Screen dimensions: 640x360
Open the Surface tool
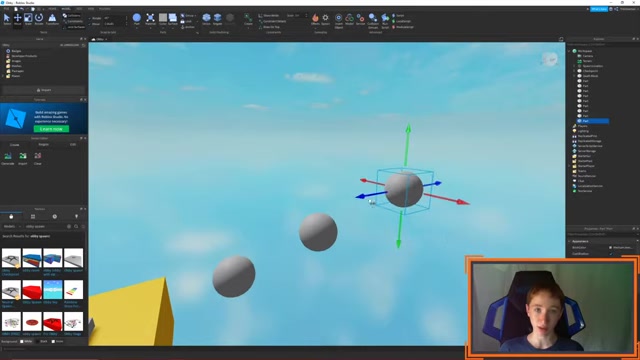pyautogui.click(x=173, y=19)
